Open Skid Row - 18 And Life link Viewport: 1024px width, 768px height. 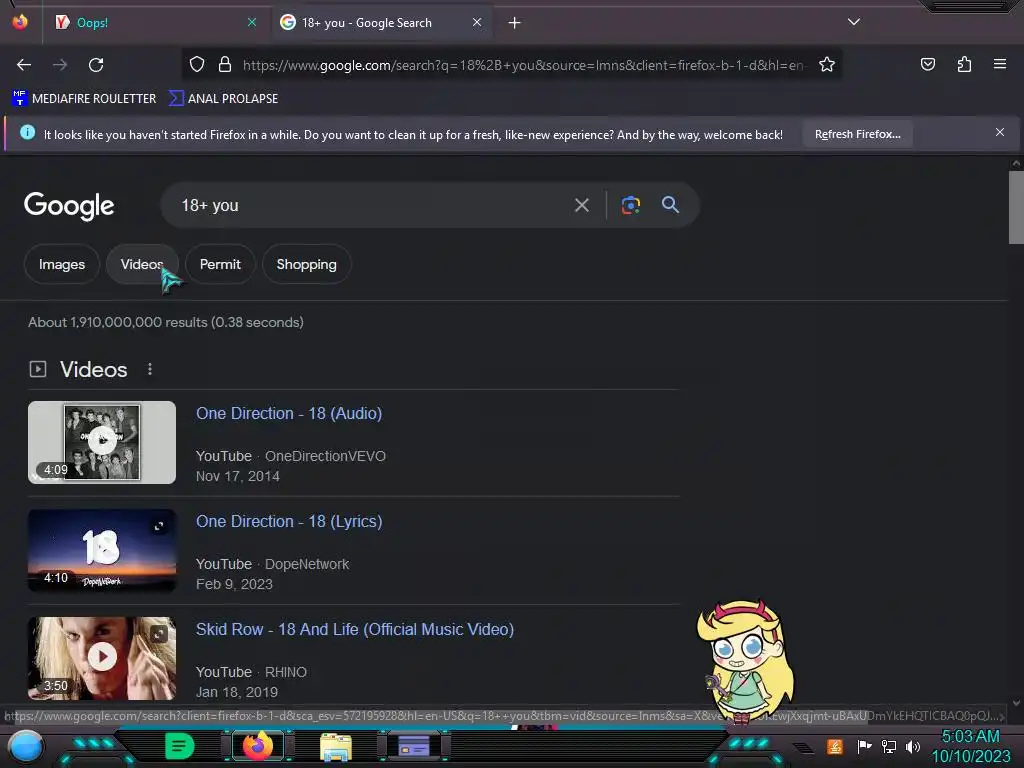(x=355, y=629)
